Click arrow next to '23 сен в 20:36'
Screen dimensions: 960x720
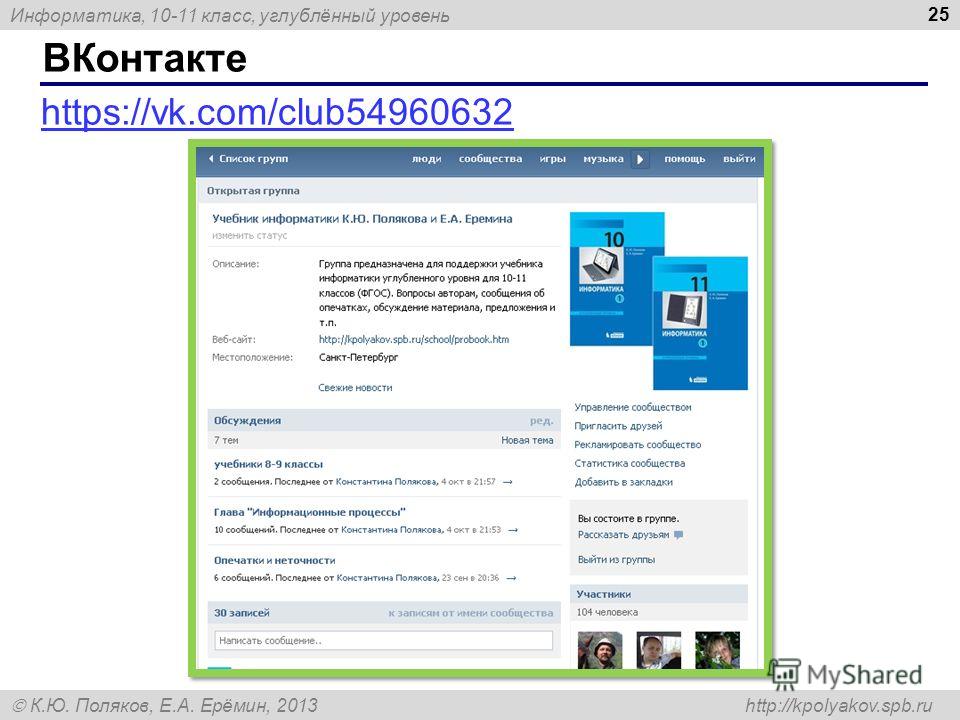coord(511,578)
